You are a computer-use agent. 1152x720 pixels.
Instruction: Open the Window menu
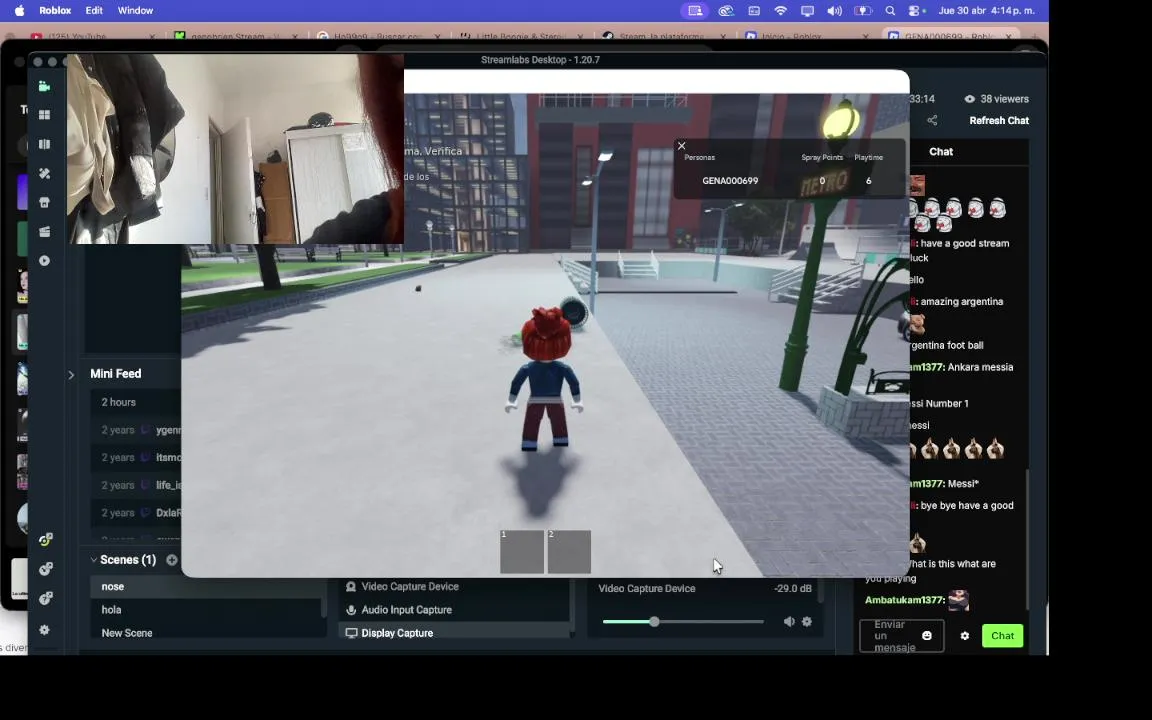(135, 10)
